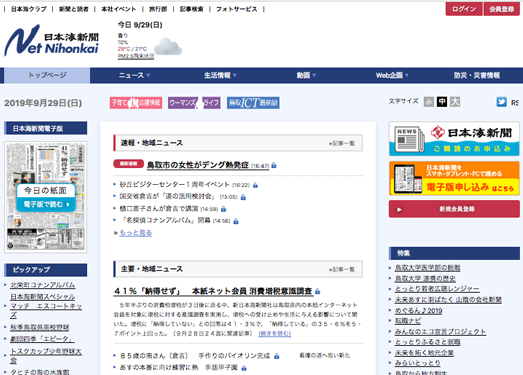Open 記事一覧 link in 速報・地域ニュース

(342, 143)
